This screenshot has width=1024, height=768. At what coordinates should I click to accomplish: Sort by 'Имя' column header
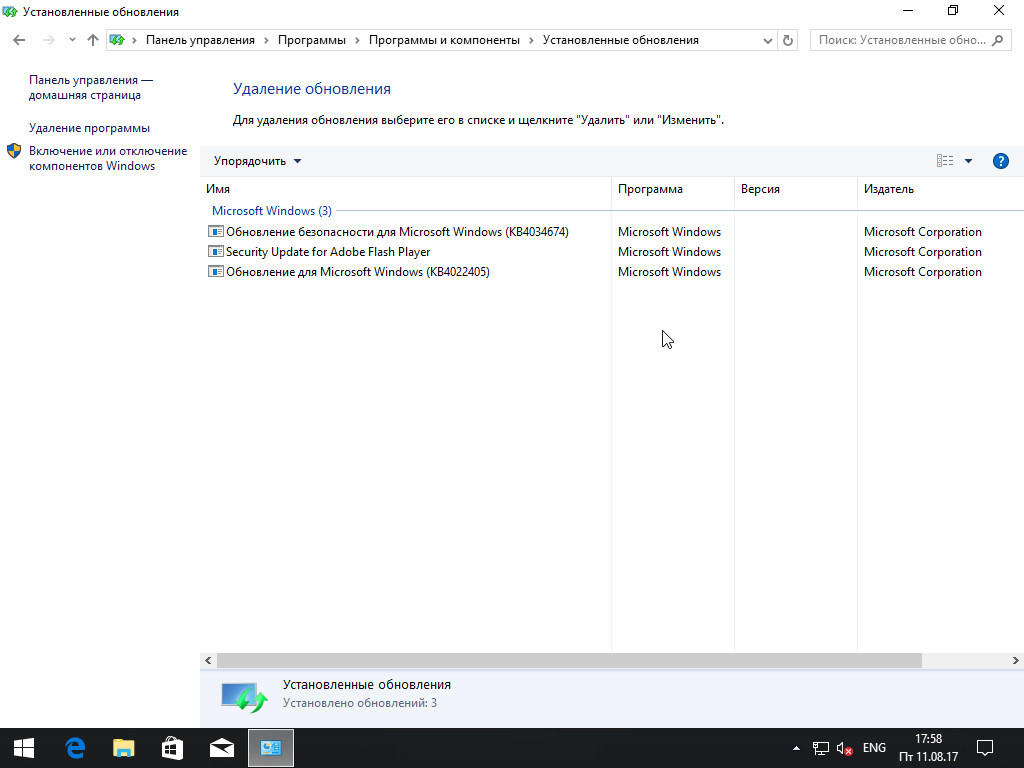(405, 189)
